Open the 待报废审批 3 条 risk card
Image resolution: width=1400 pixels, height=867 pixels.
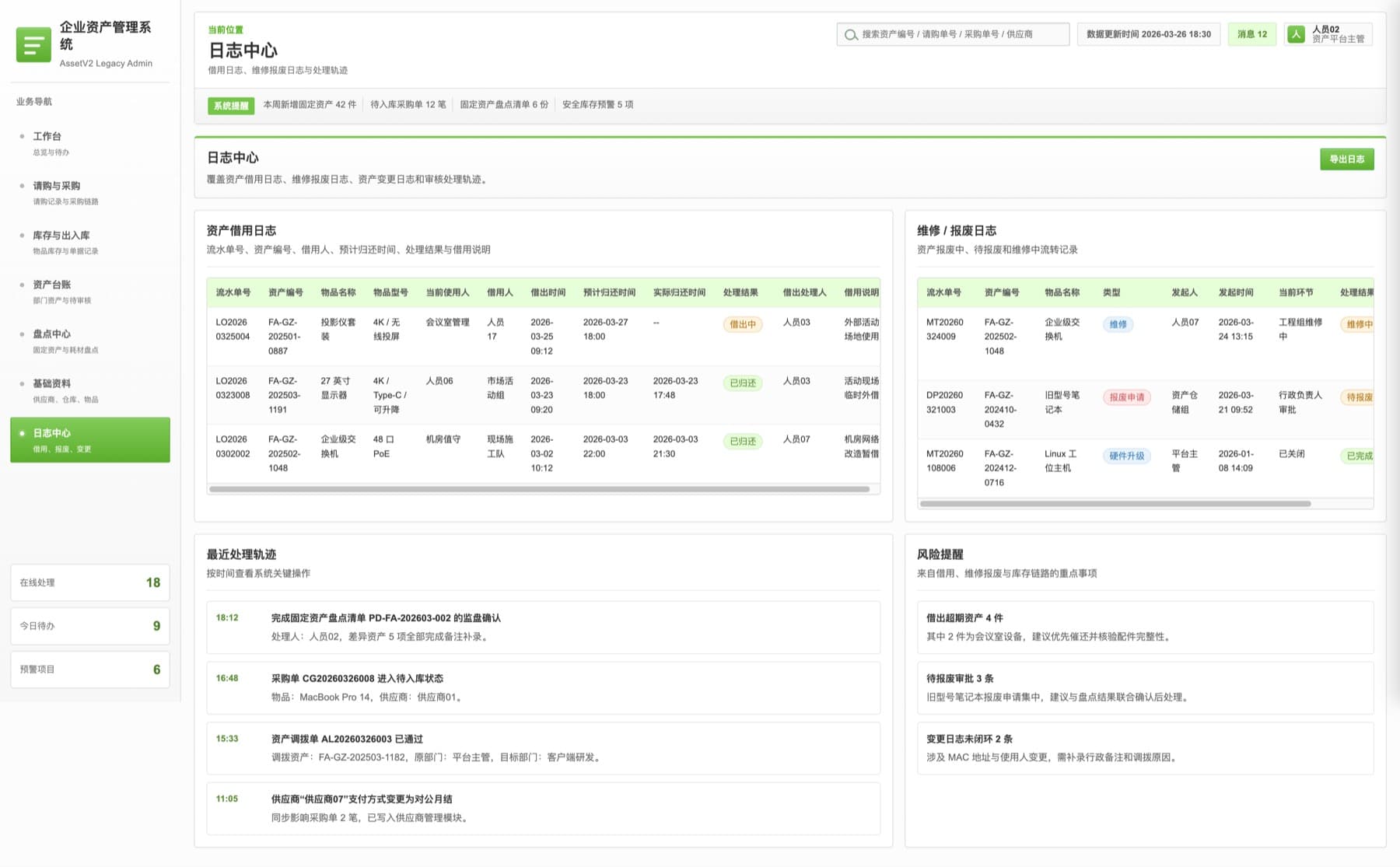click(x=1145, y=688)
